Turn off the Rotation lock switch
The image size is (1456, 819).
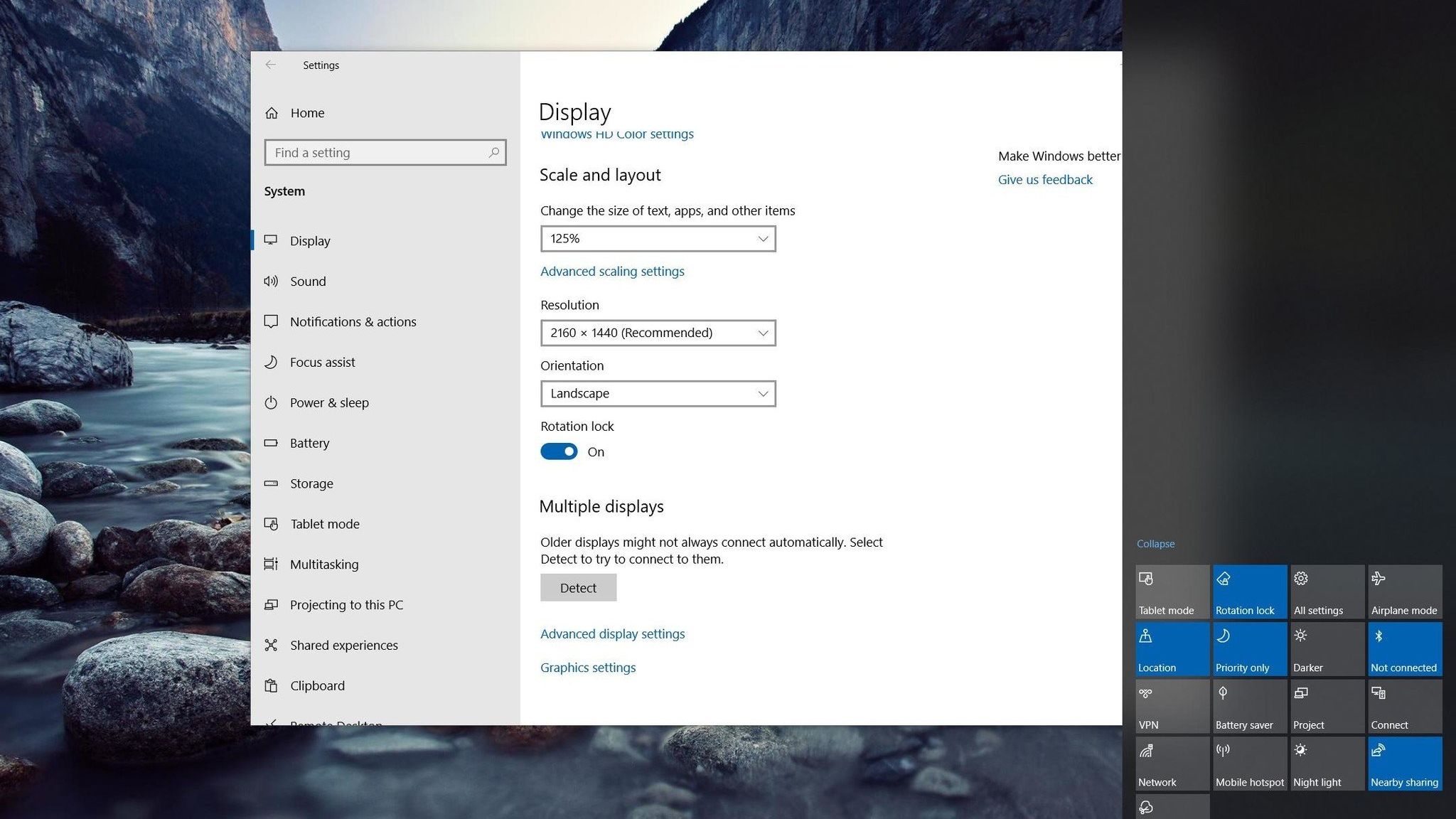[x=559, y=451]
